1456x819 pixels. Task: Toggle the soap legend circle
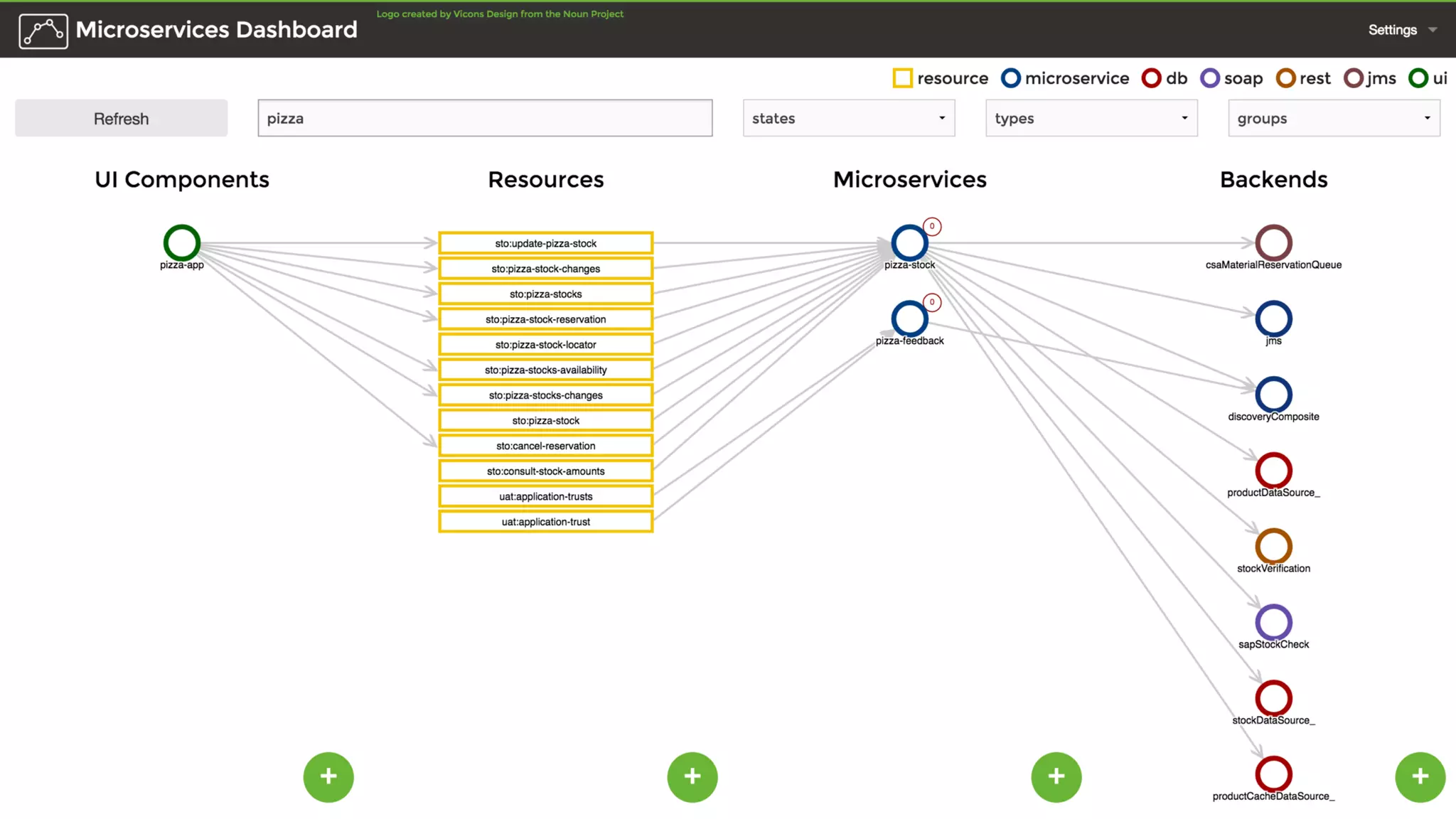pyautogui.click(x=1209, y=78)
